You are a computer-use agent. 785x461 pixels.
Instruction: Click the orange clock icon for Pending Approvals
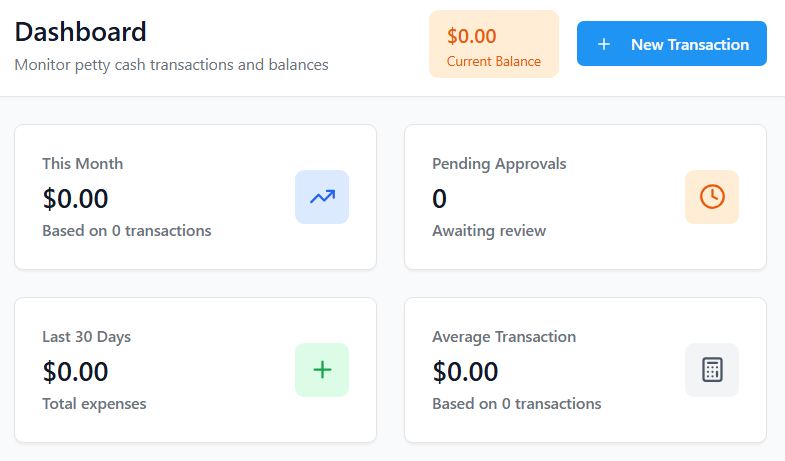[712, 197]
